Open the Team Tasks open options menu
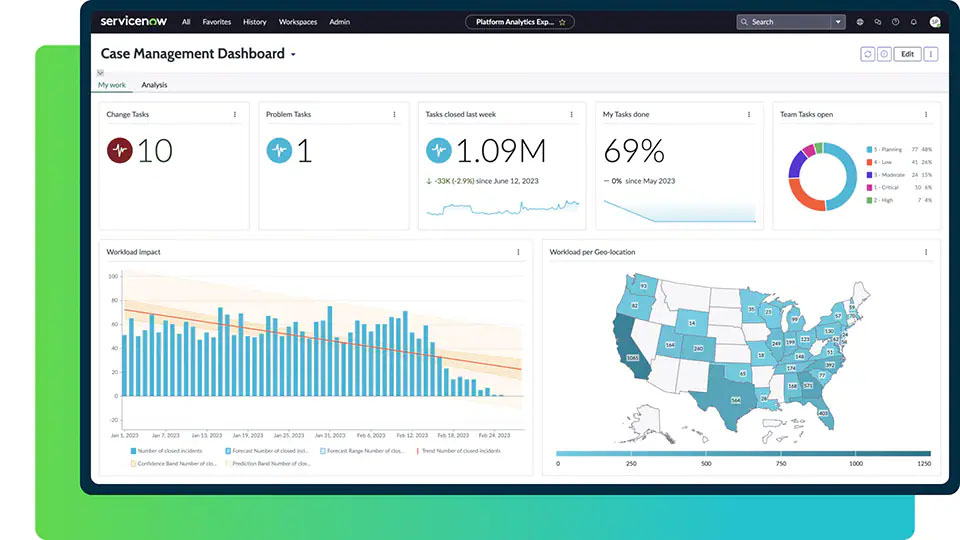 click(926, 114)
